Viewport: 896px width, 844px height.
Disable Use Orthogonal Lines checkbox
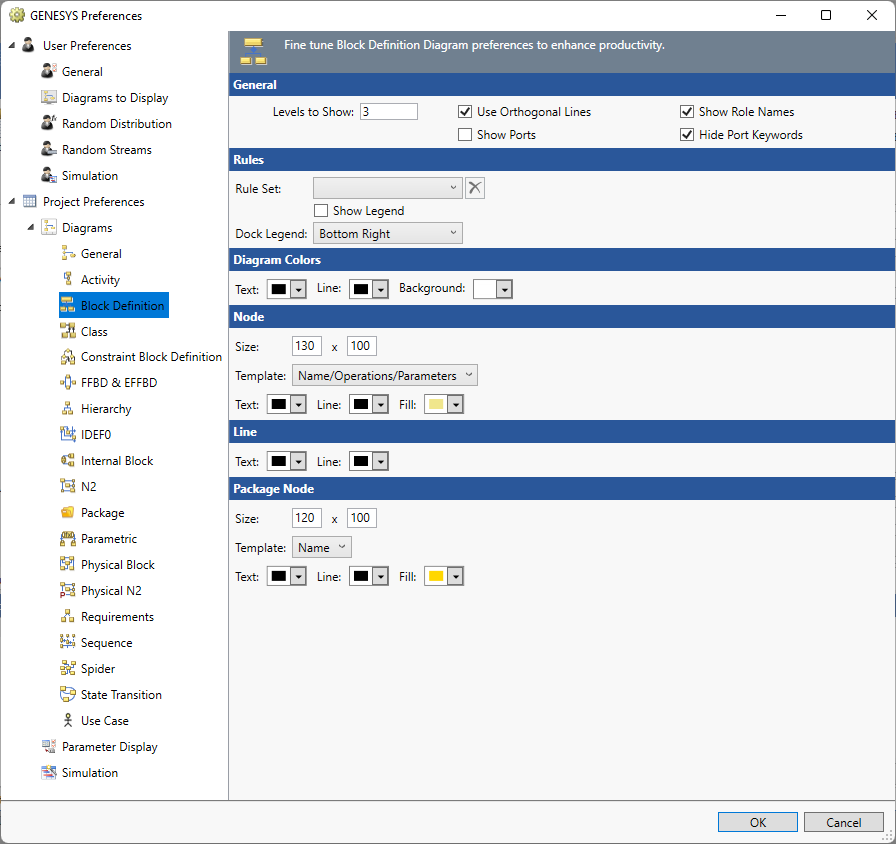[x=465, y=112]
